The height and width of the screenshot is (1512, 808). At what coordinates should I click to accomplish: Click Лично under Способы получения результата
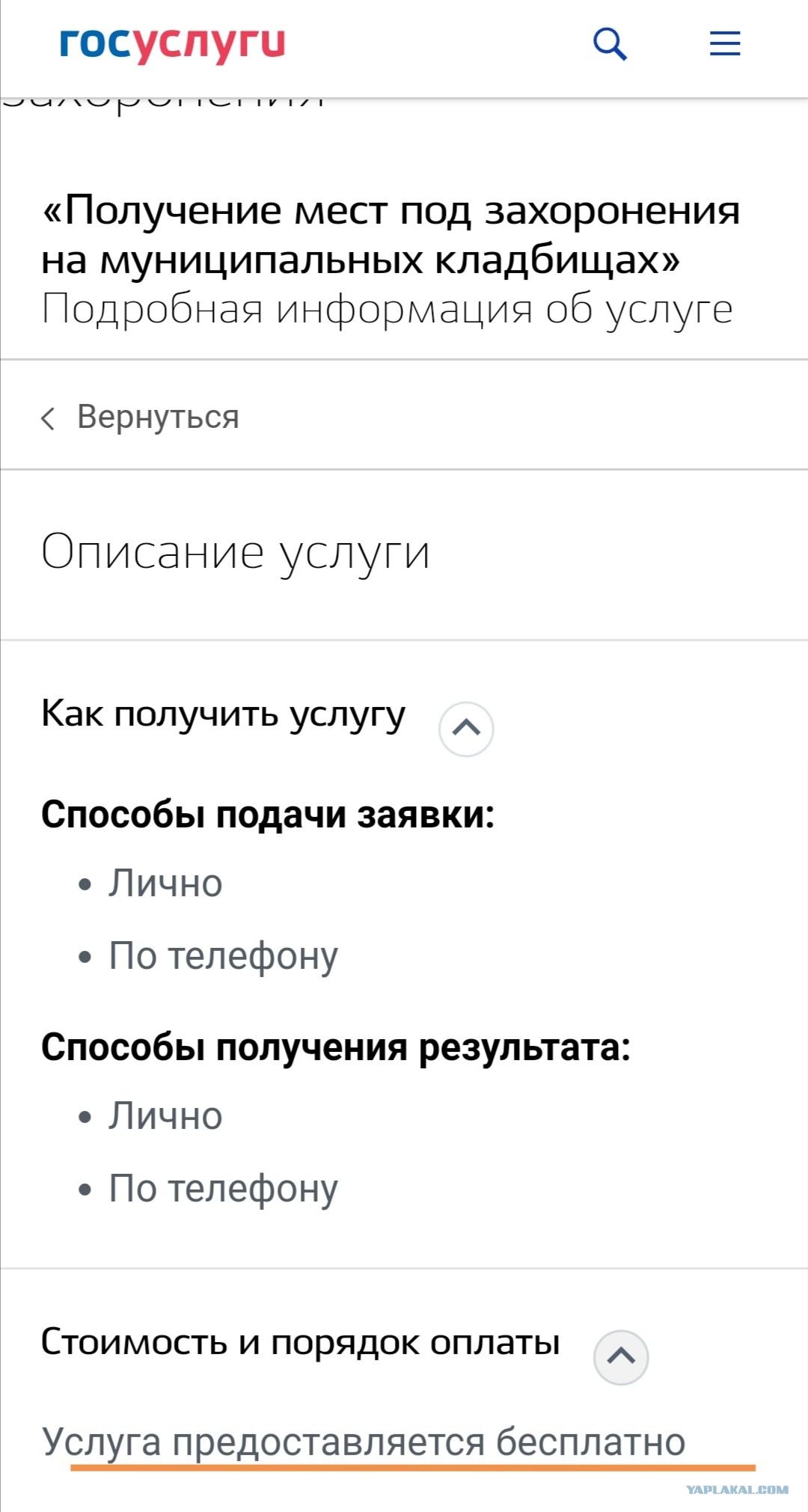[165, 1116]
